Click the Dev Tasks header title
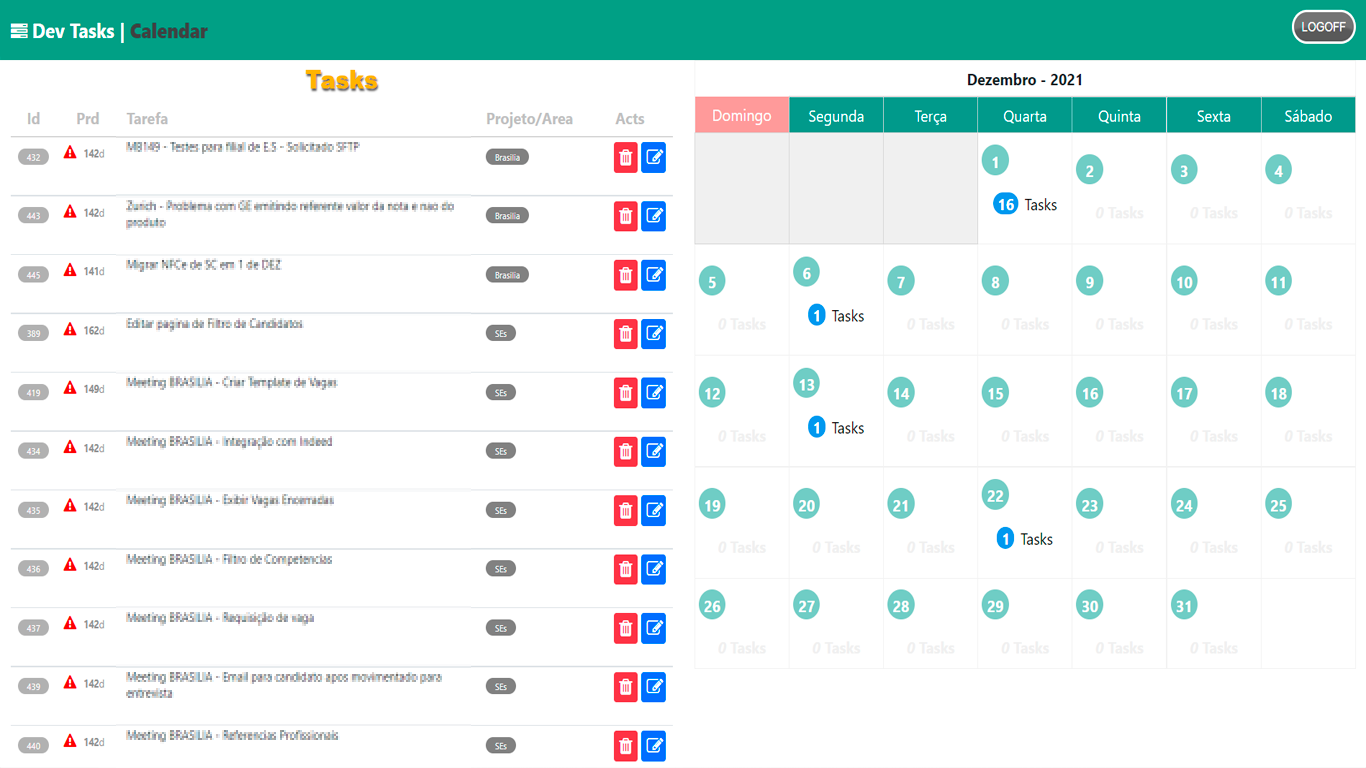 (x=73, y=31)
